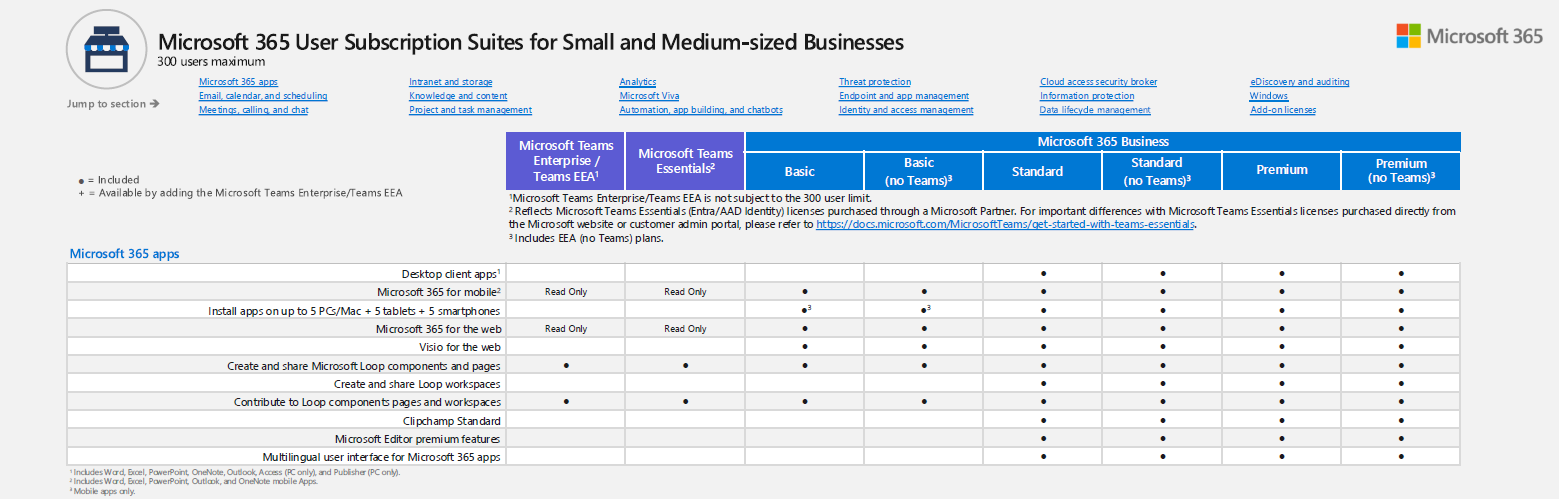Select the Standard (no Teams) column header

click(1161, 171)
